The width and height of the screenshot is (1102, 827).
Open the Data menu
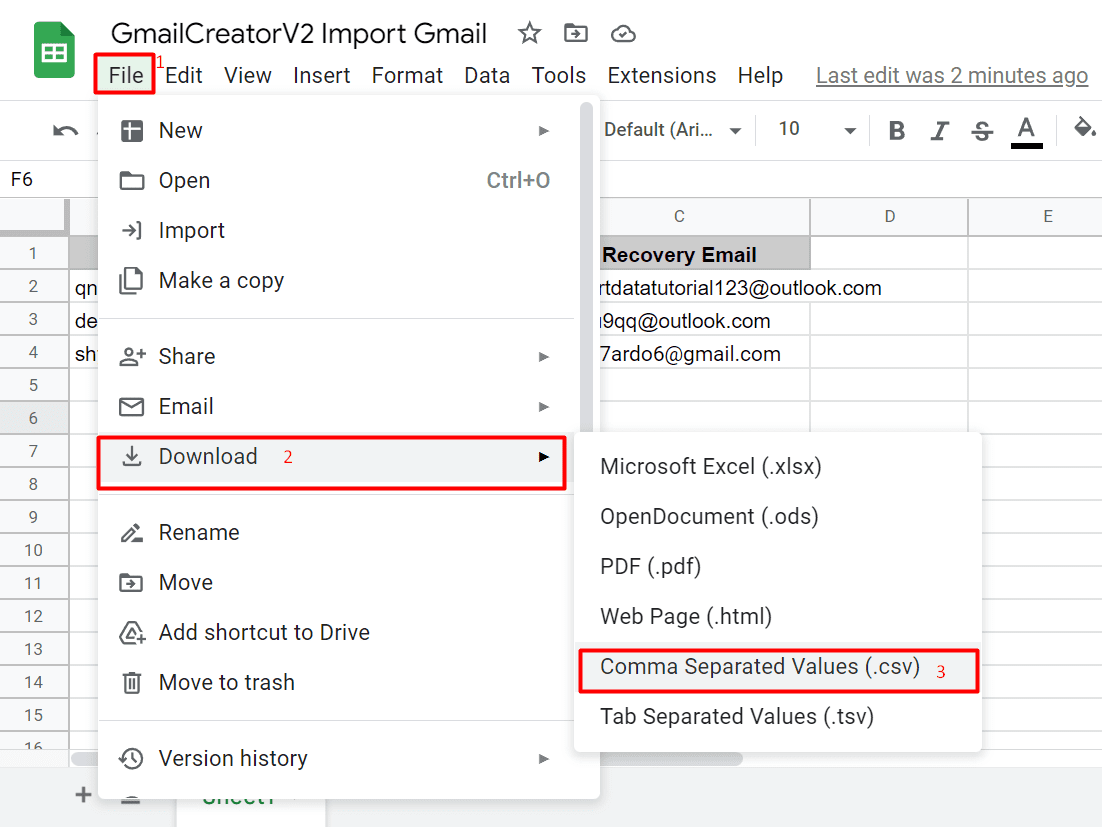point(487,75)
